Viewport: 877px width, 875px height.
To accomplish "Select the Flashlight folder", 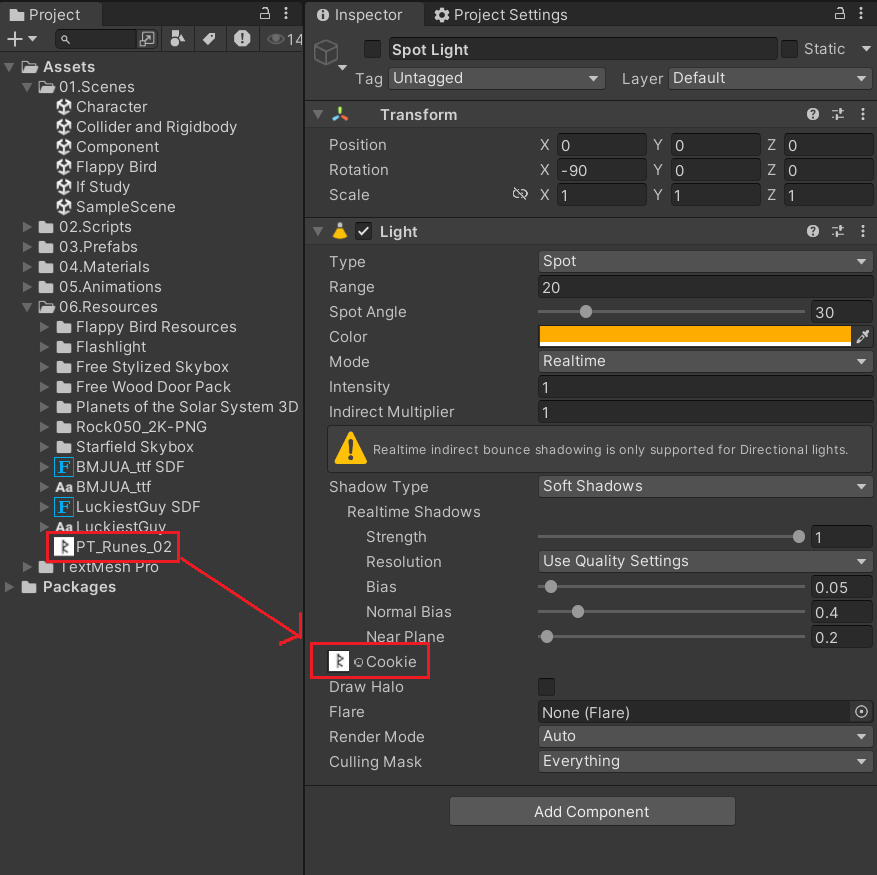I will (x=101, y=347).
